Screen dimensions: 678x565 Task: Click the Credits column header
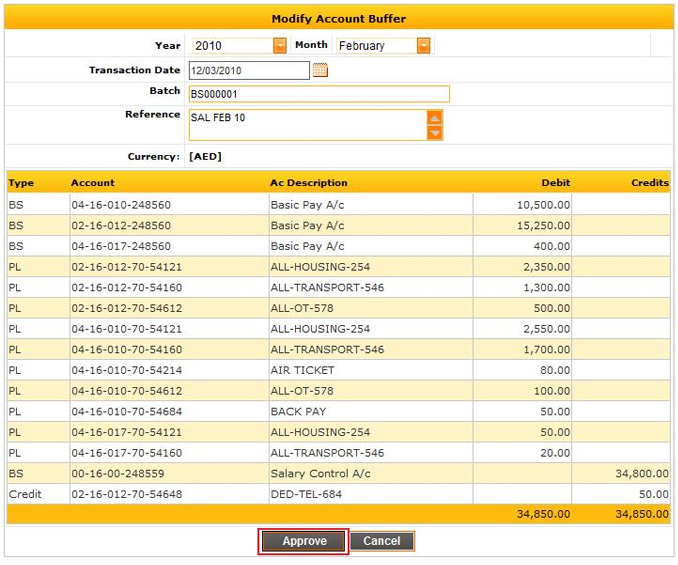coord(650,183)
